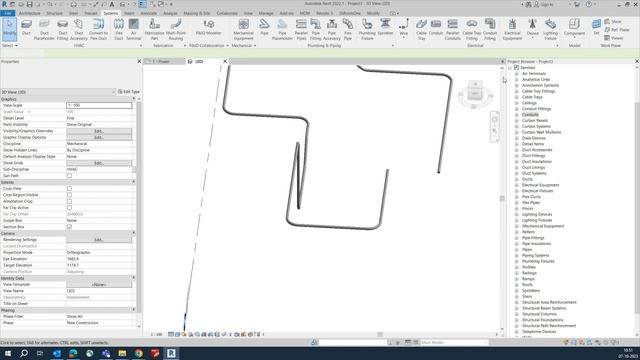Expand Sprinklers in Project Browser
Image resolution: width=640 pixels, height=360 pixels.
pyautogui.click(x=517, y=291)
